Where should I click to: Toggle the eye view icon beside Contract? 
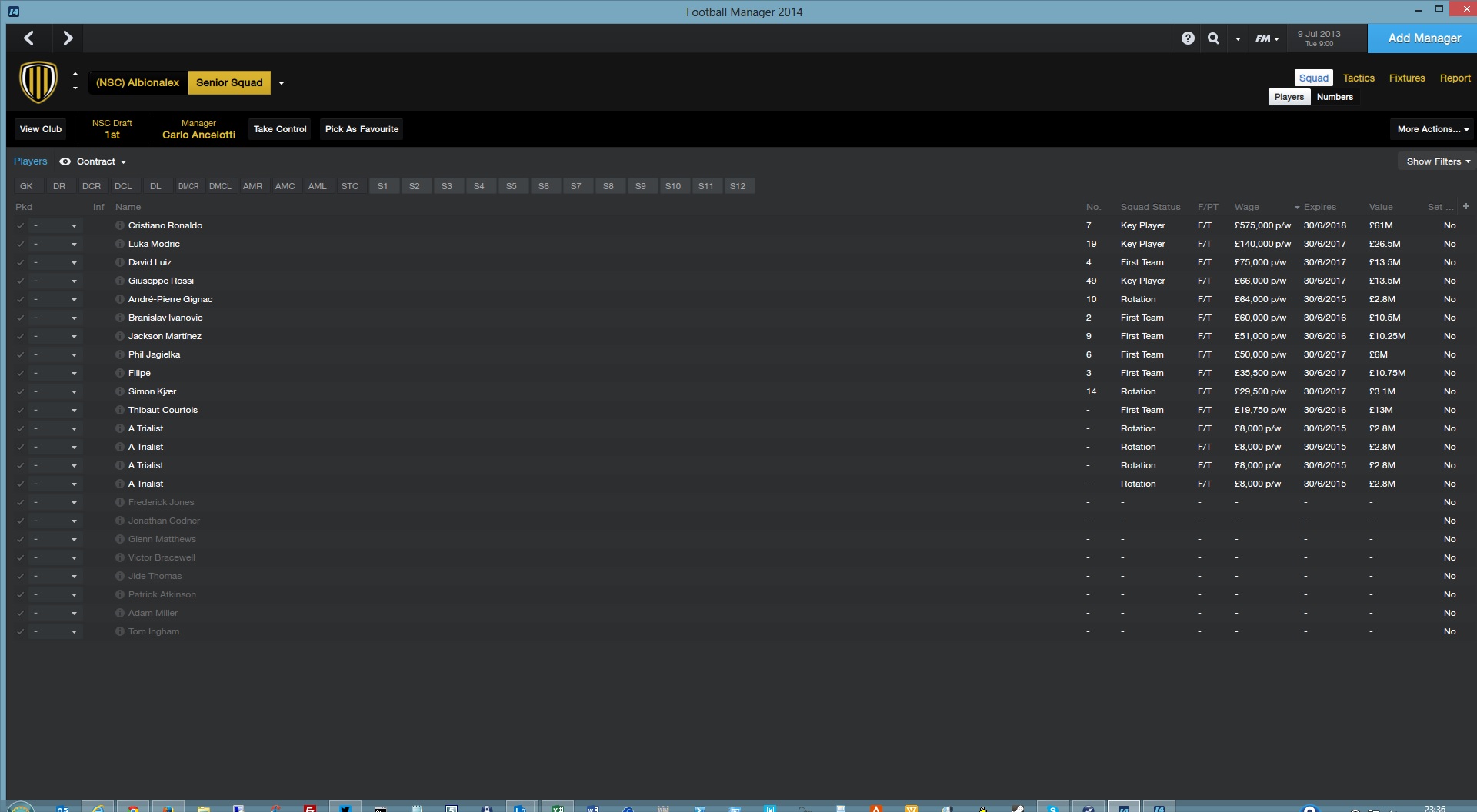pos(65,161)
